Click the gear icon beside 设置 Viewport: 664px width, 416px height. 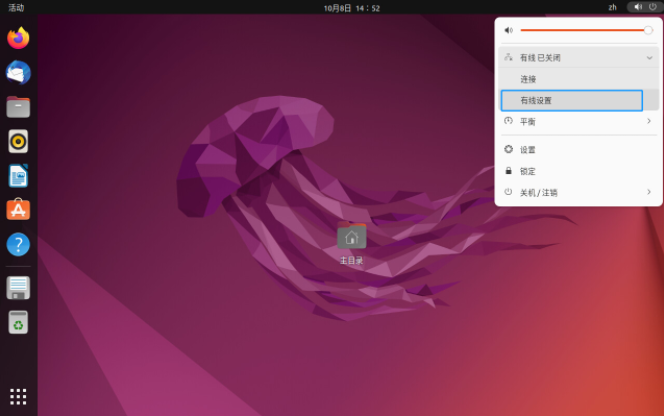[509, 149]
